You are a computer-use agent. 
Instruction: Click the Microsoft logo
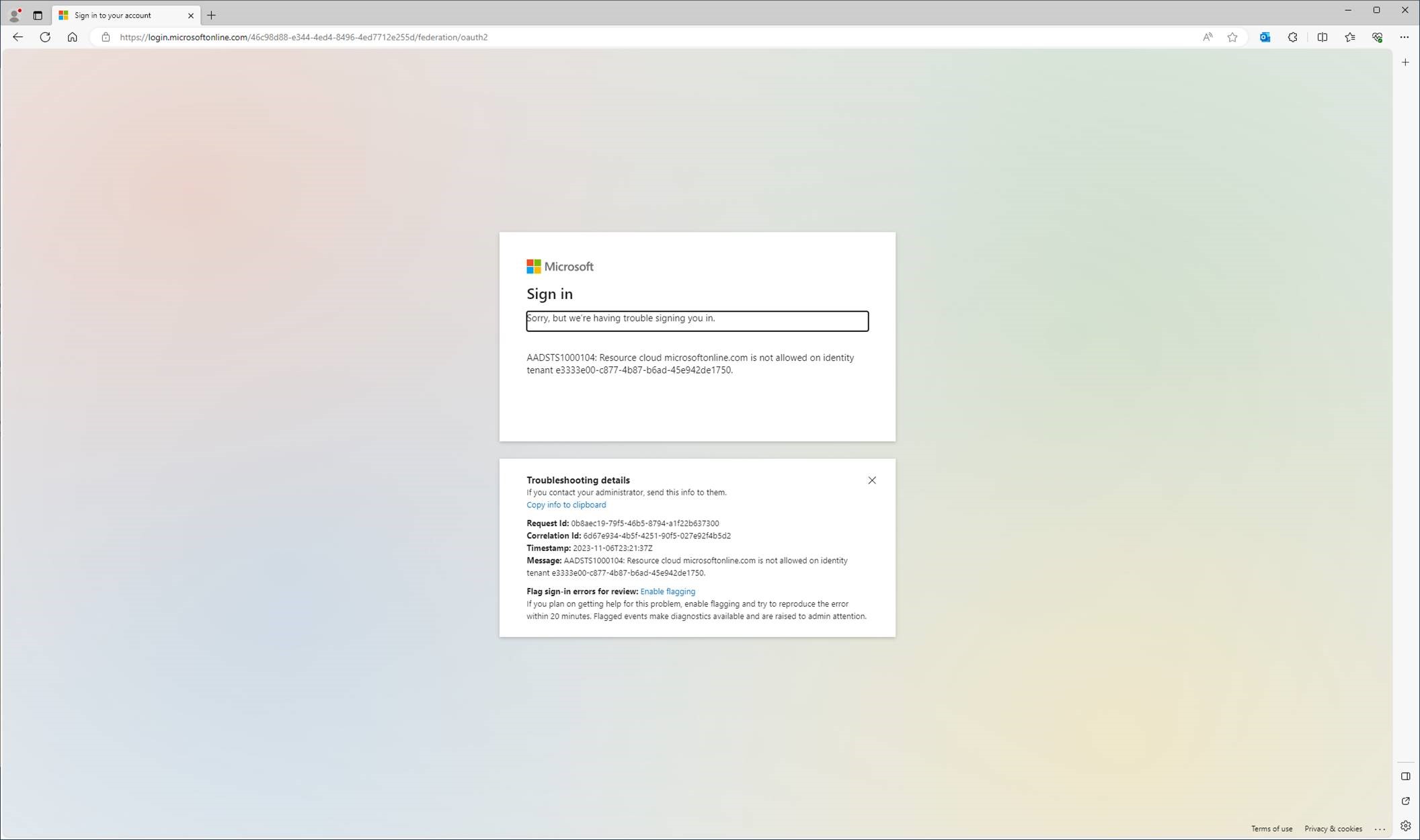559,267
